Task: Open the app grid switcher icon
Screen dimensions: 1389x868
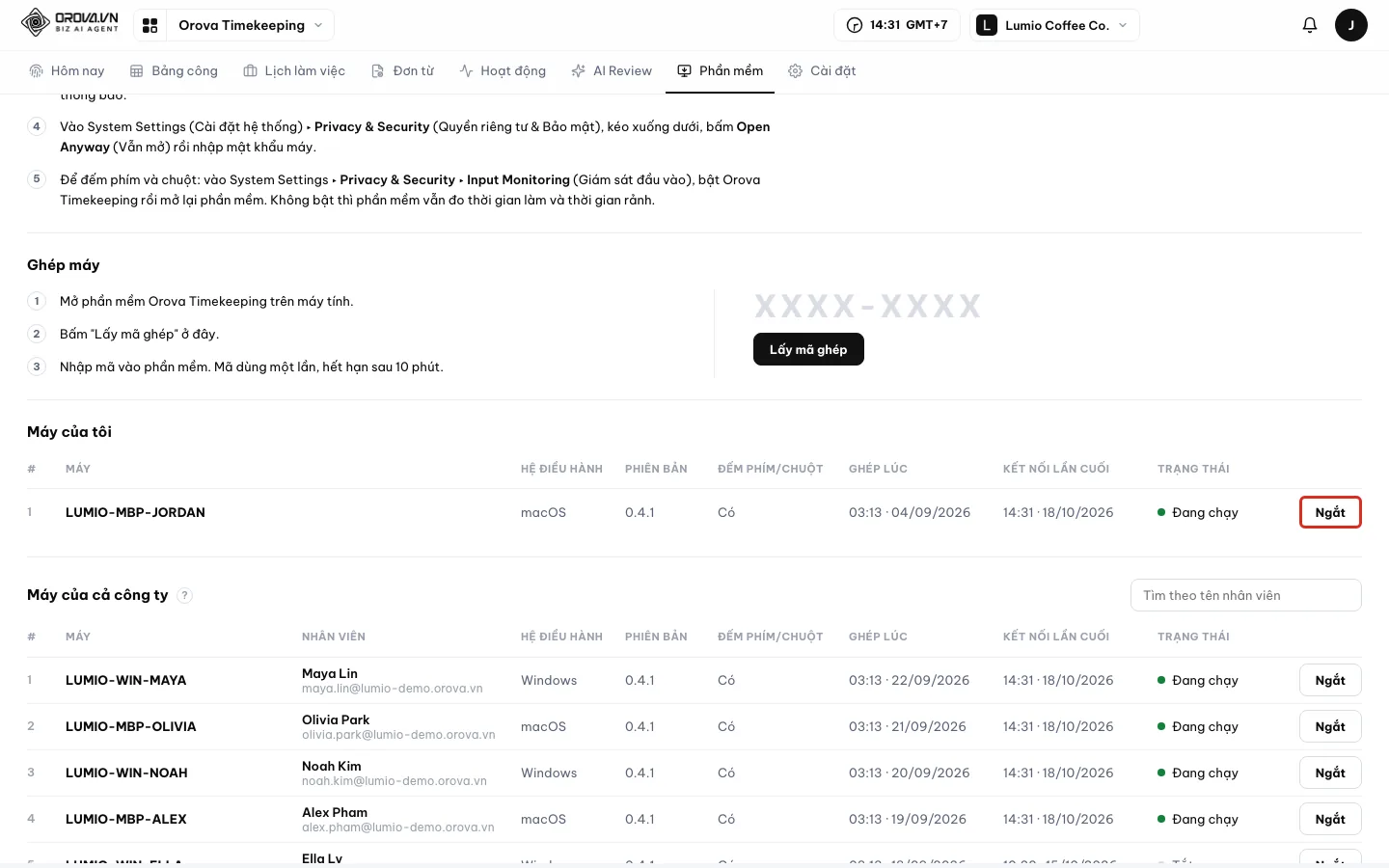Action: point(150,25)
